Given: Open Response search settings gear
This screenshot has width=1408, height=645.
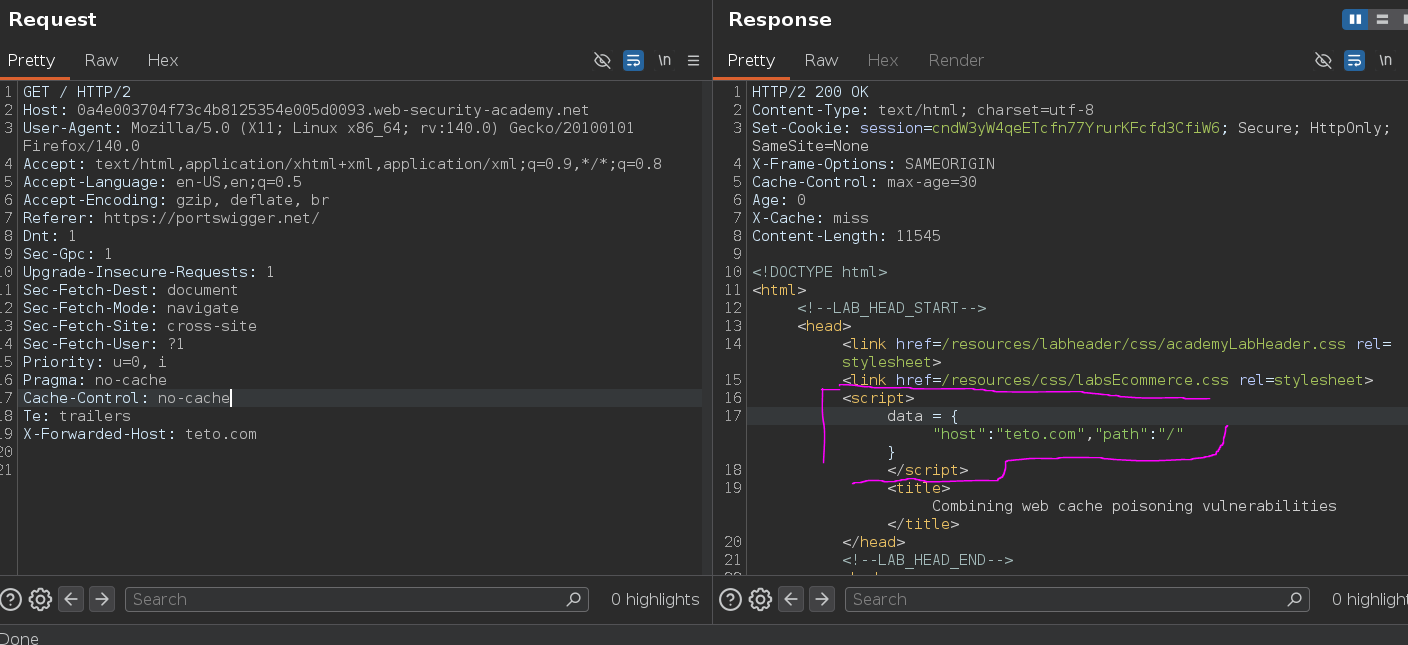Looking at the screenshot, I should pos(760,599).
